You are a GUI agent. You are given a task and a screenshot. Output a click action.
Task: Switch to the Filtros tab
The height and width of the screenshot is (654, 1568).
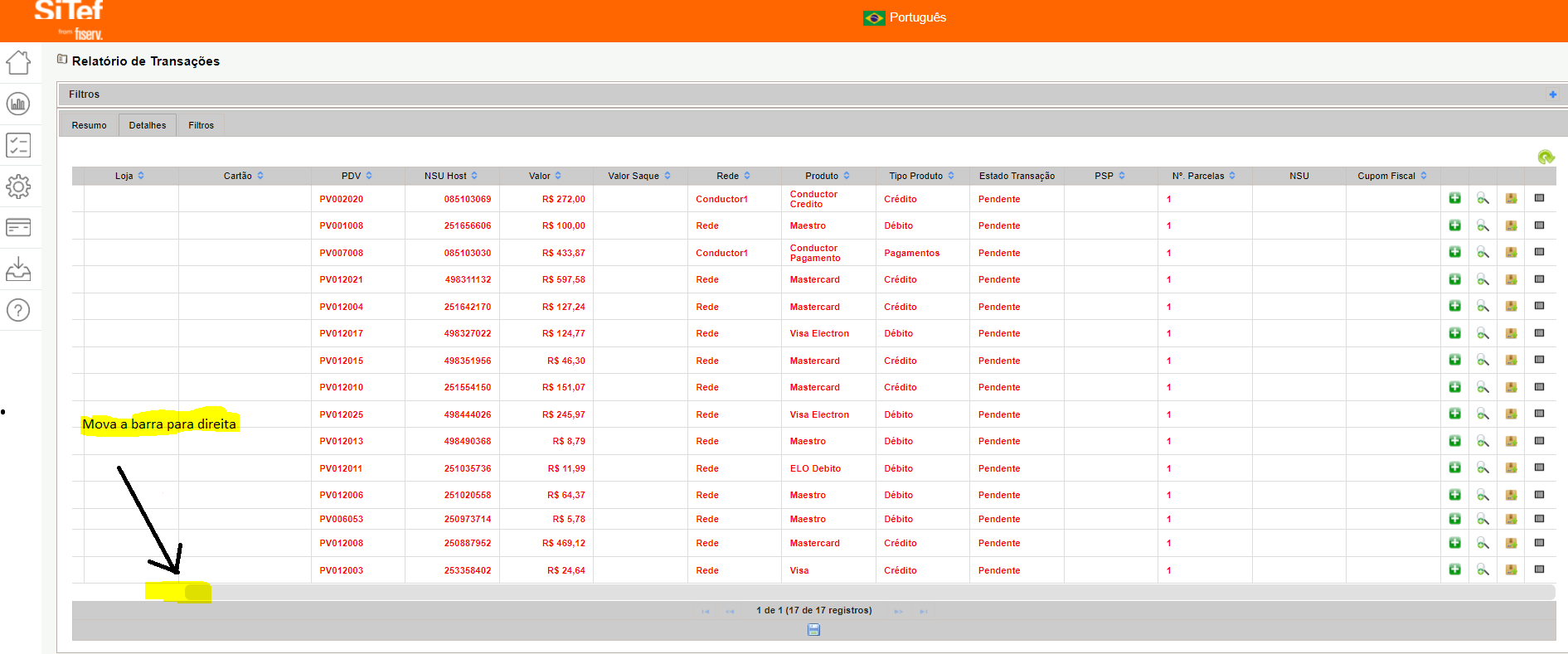(201, 125)
